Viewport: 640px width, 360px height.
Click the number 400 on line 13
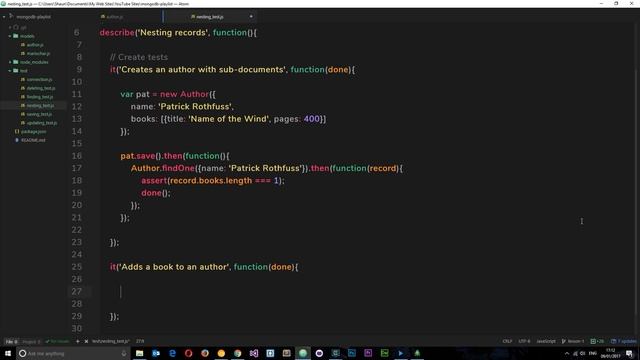click(x=311, y=119)
